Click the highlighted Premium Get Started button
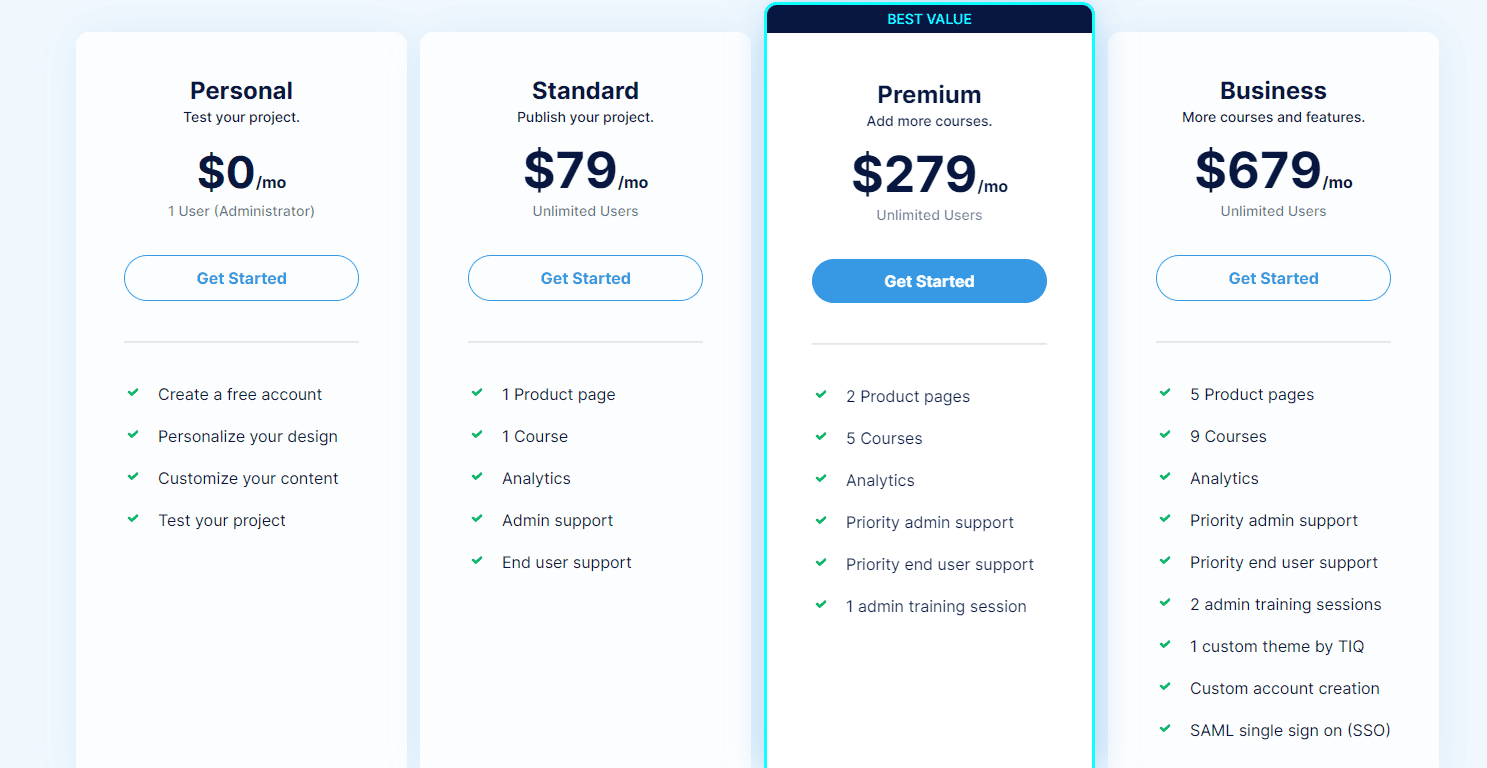The width and height of the screenshot is (1487, 768). click(x=929, y=281)
